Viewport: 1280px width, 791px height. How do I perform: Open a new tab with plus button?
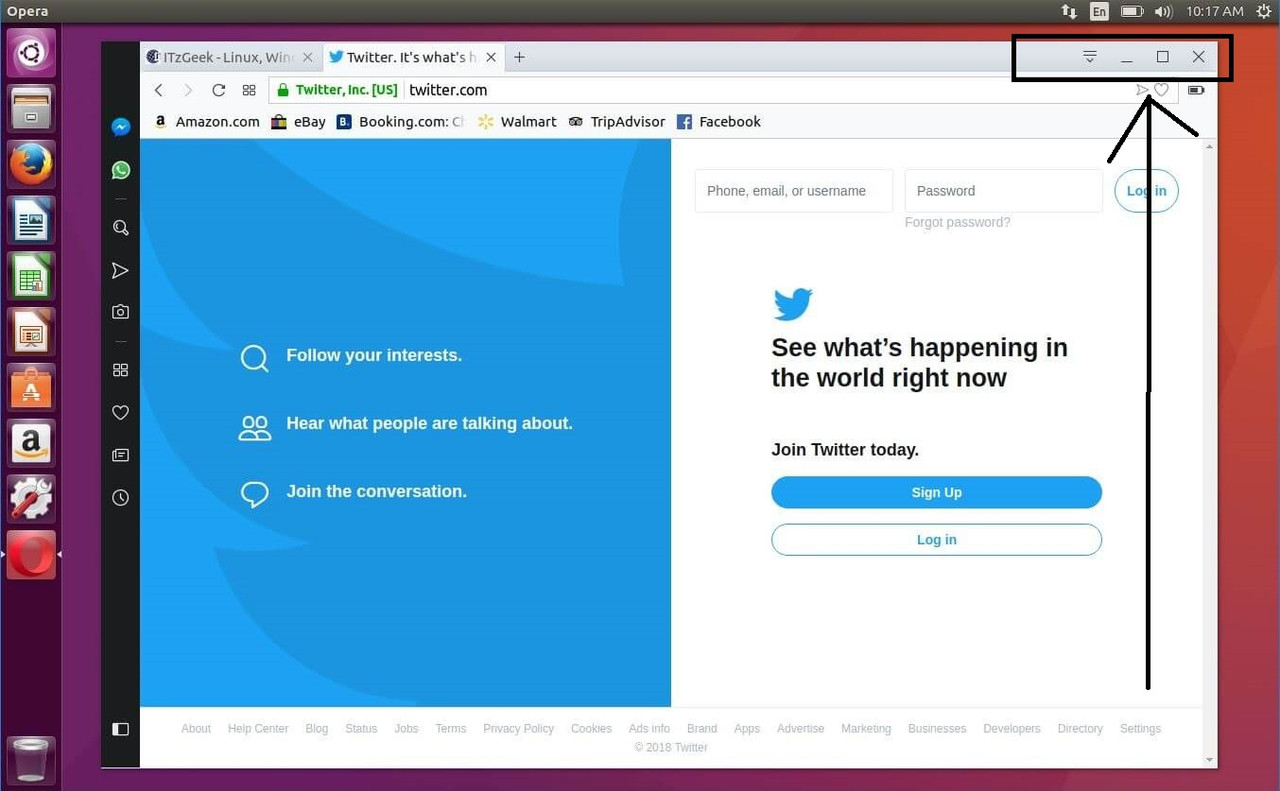point(519,57)
